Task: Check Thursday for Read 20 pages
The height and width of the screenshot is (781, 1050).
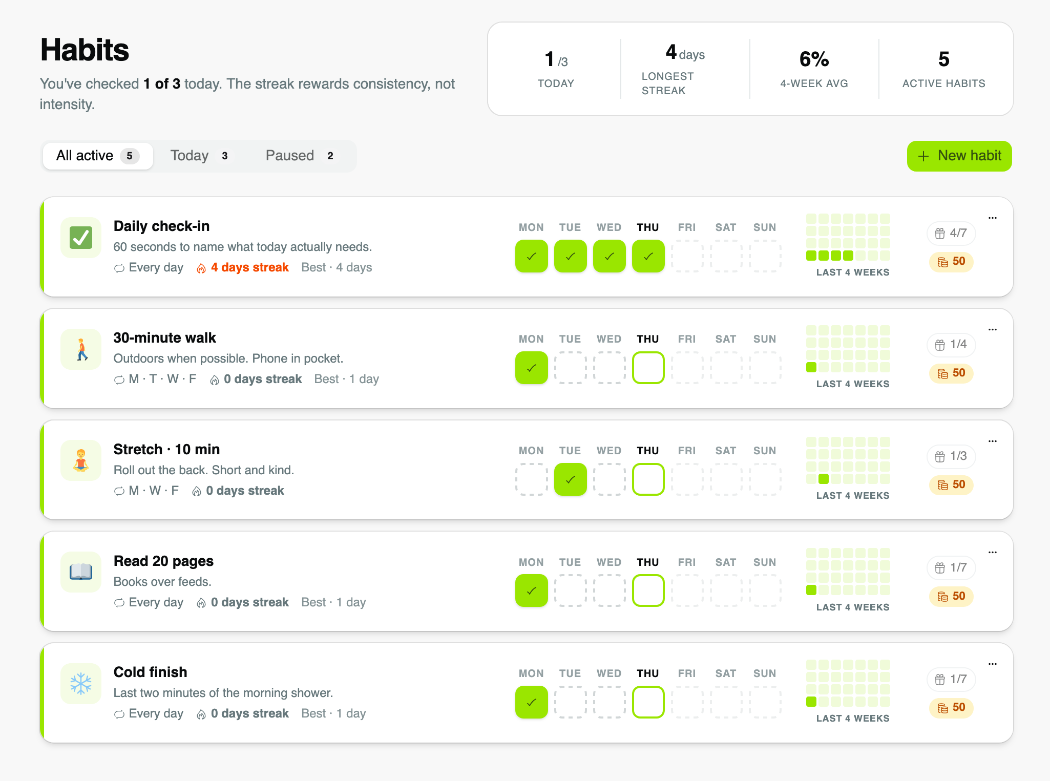Action: click(648, 591)
